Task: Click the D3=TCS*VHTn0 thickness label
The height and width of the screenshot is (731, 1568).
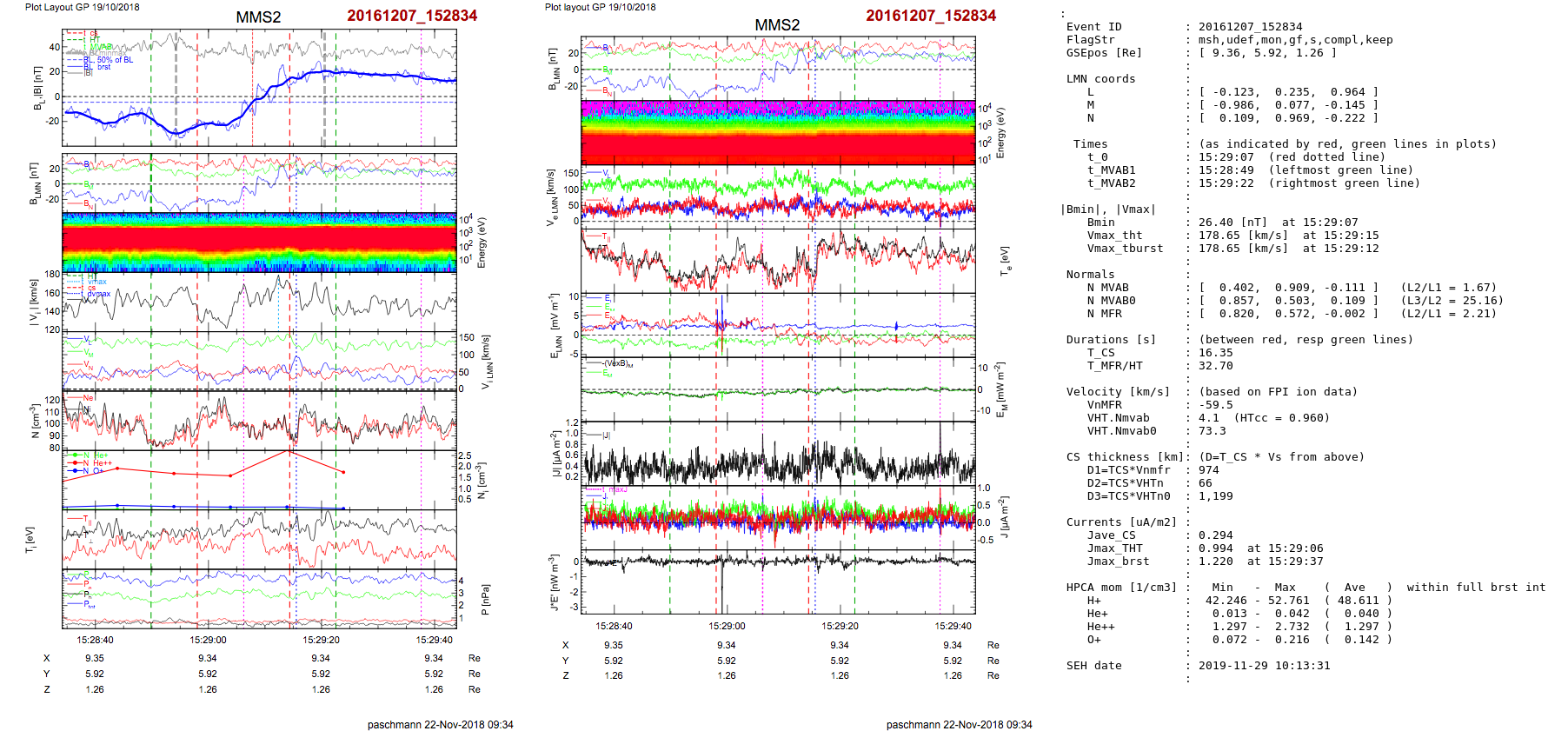Action: pos(1128,496)
